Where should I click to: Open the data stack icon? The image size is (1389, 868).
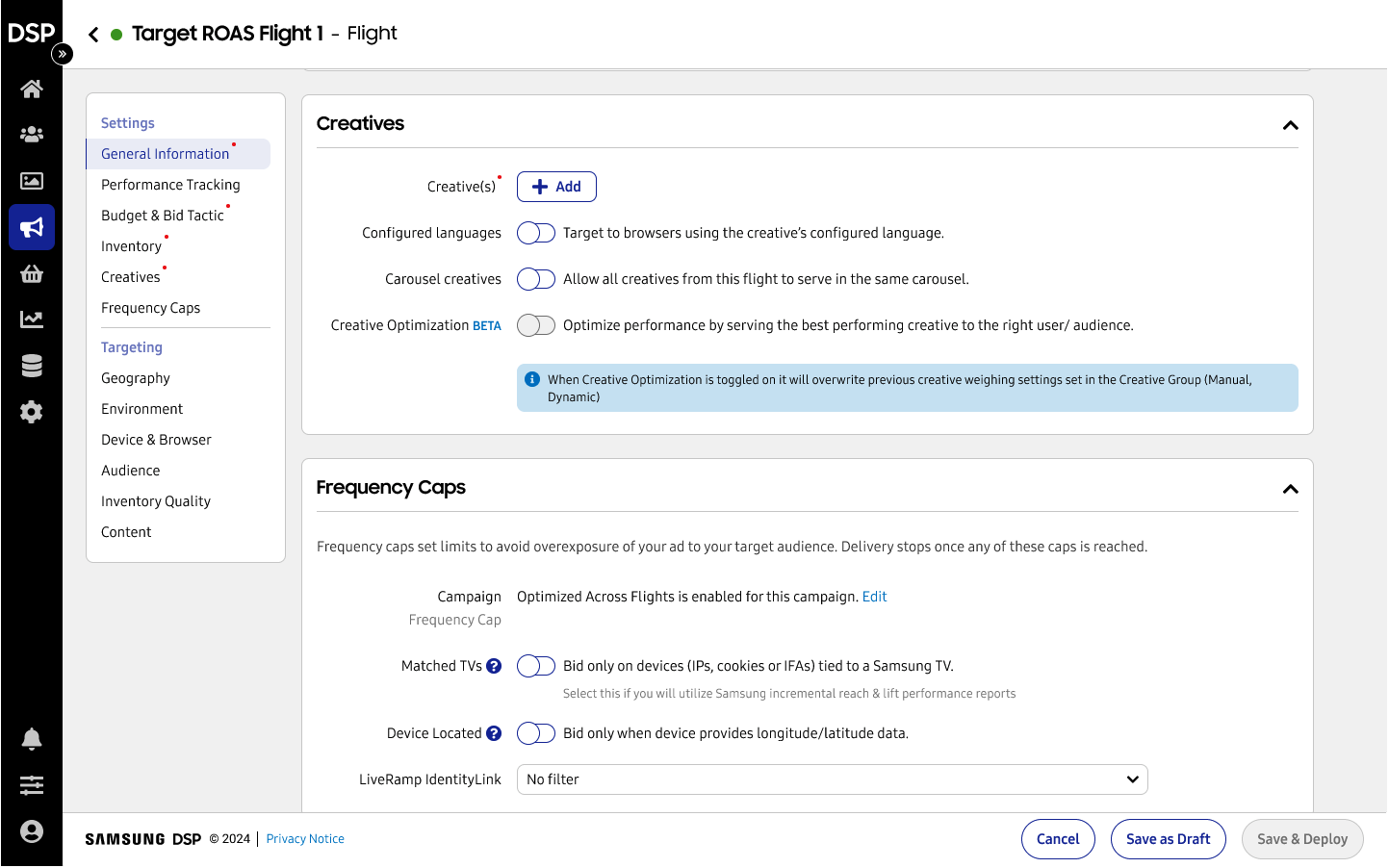point(32,366)
